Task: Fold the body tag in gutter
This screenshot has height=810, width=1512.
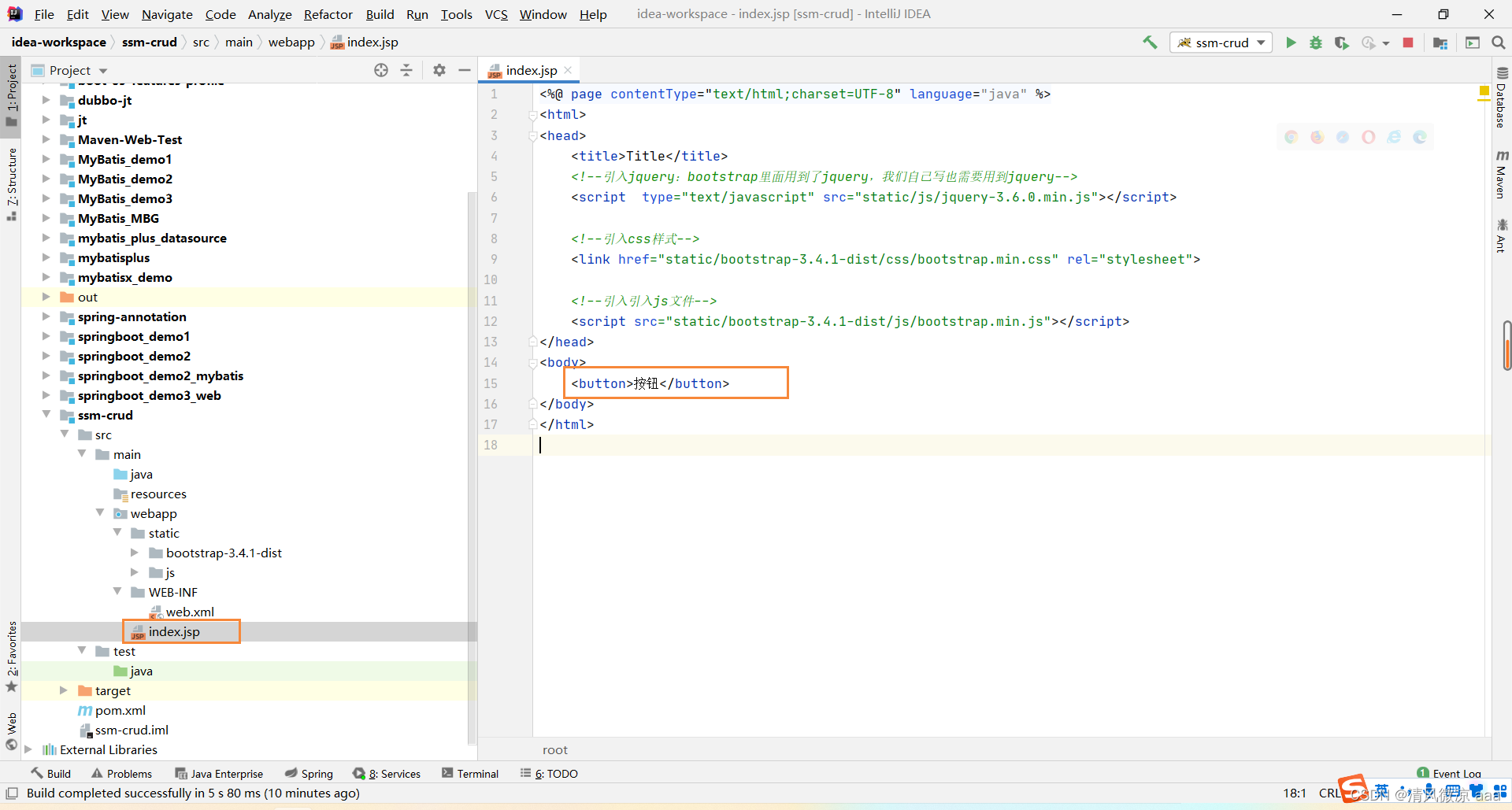Action: coord(533,362)
